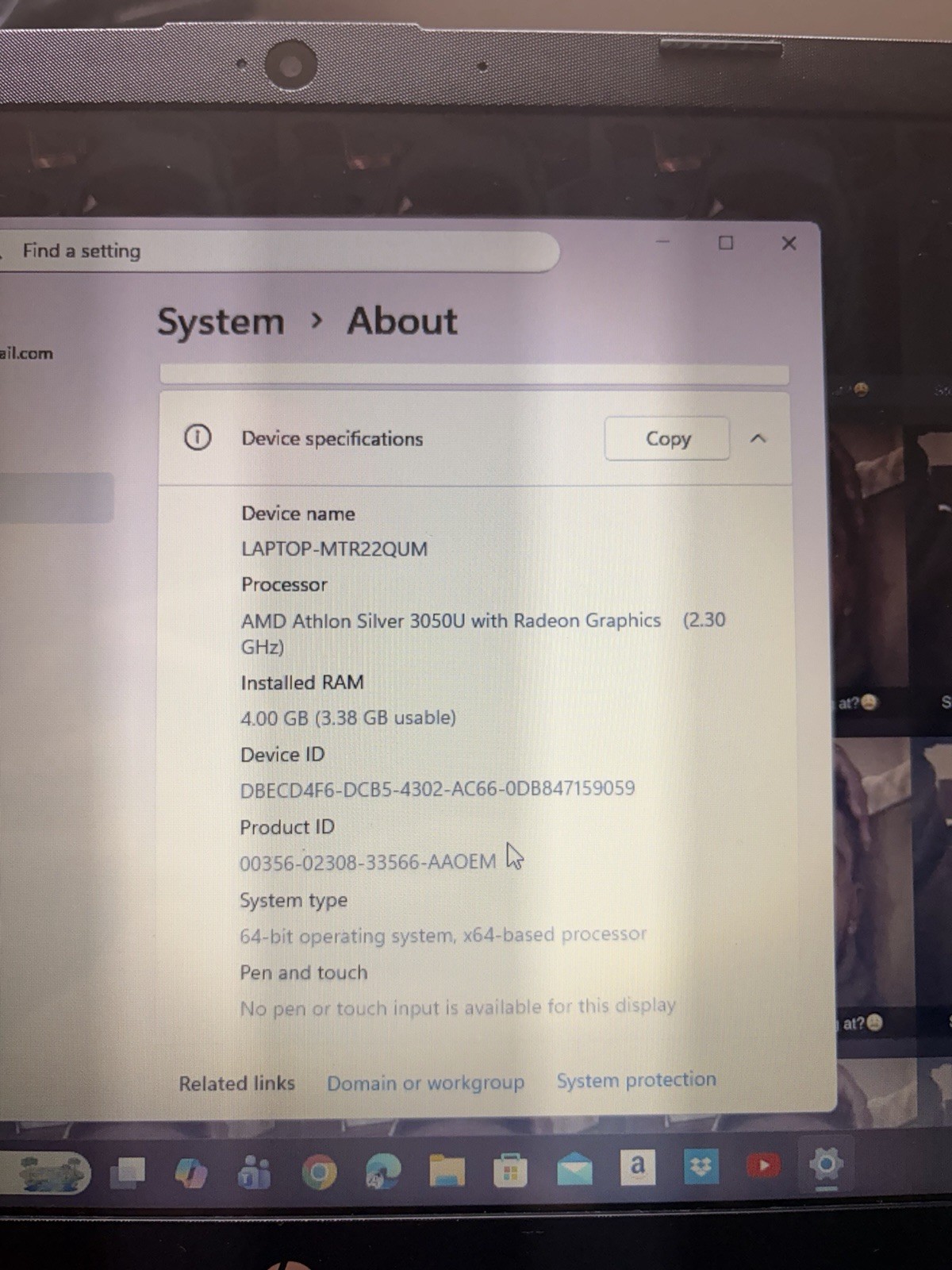Open the Domain or workgroup link
Image resolution: width=952 pixels, height=1270 pixels.
pyautogui.click(x=426, y=1083)
